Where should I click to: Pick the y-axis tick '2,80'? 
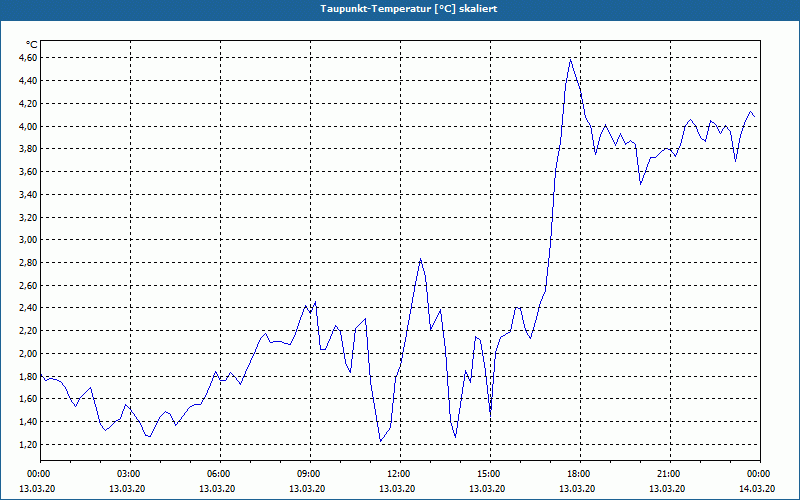(x=29, y=263)
